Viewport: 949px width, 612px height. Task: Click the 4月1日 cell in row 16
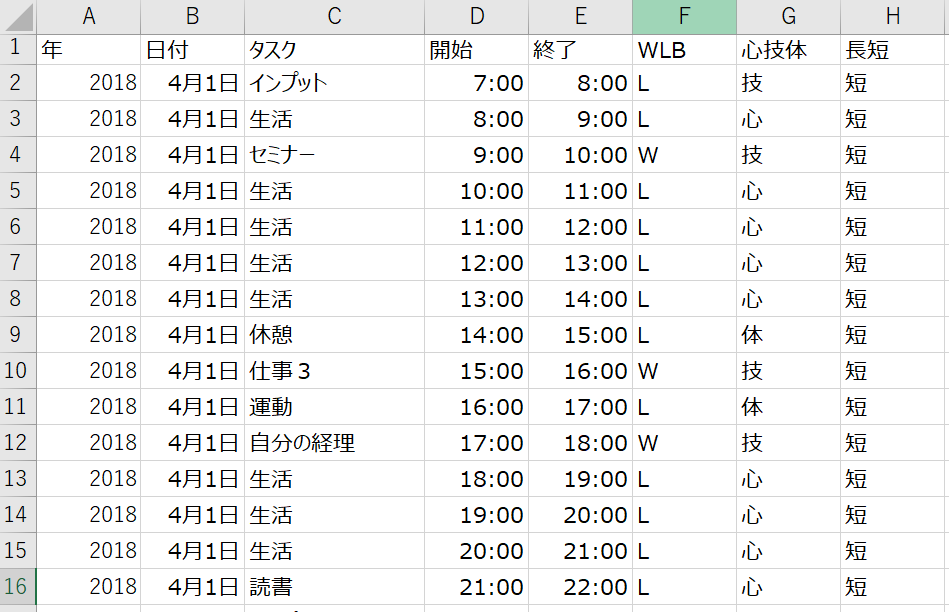[x=192, y=586]
